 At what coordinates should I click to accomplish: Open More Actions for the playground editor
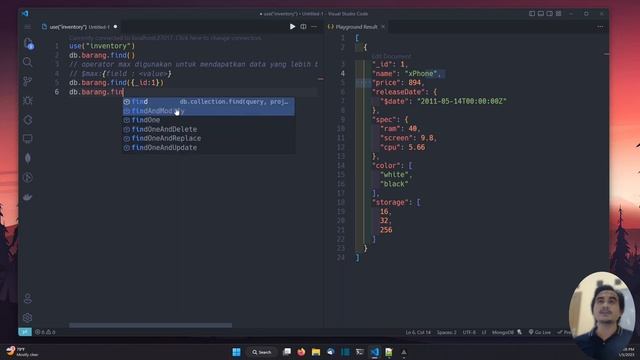[x=314, y=27]
